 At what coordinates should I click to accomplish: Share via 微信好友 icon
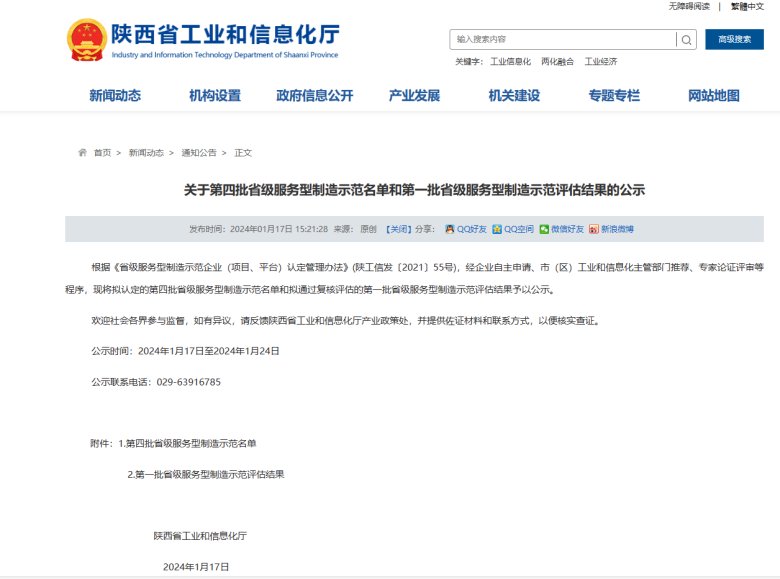[x=544, y=229]
